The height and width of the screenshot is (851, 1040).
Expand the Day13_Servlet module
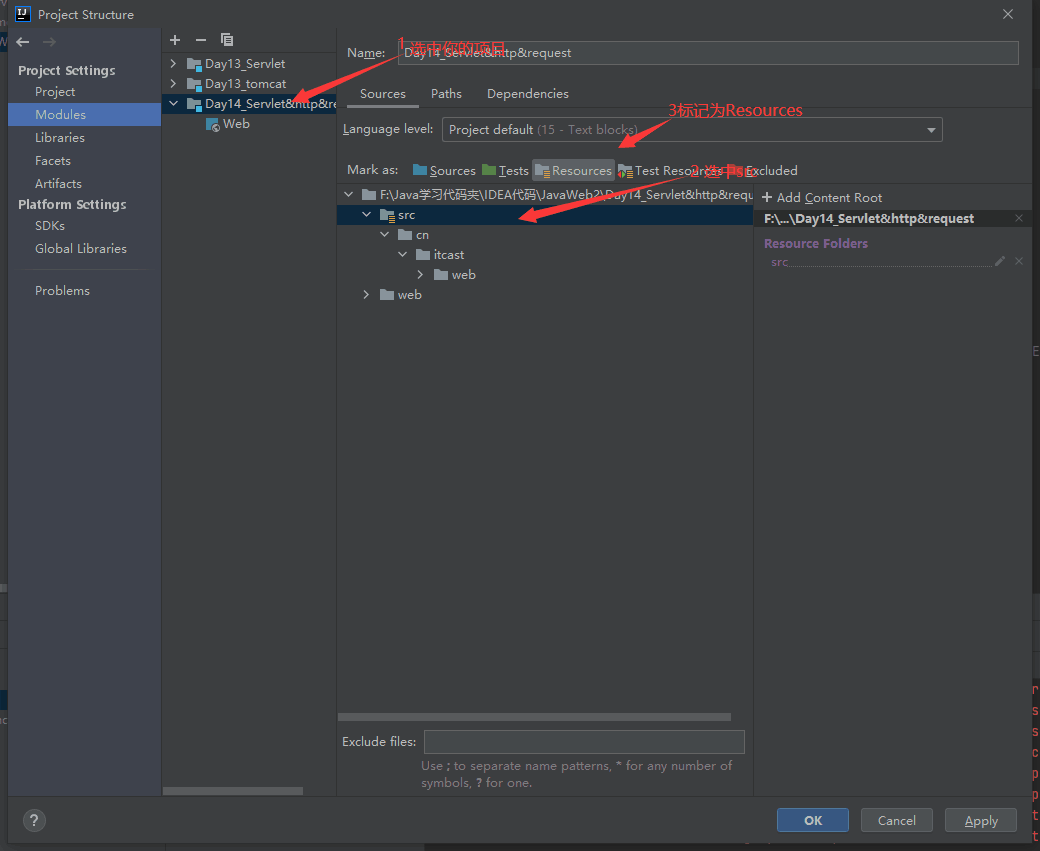[x=173, y=64]
